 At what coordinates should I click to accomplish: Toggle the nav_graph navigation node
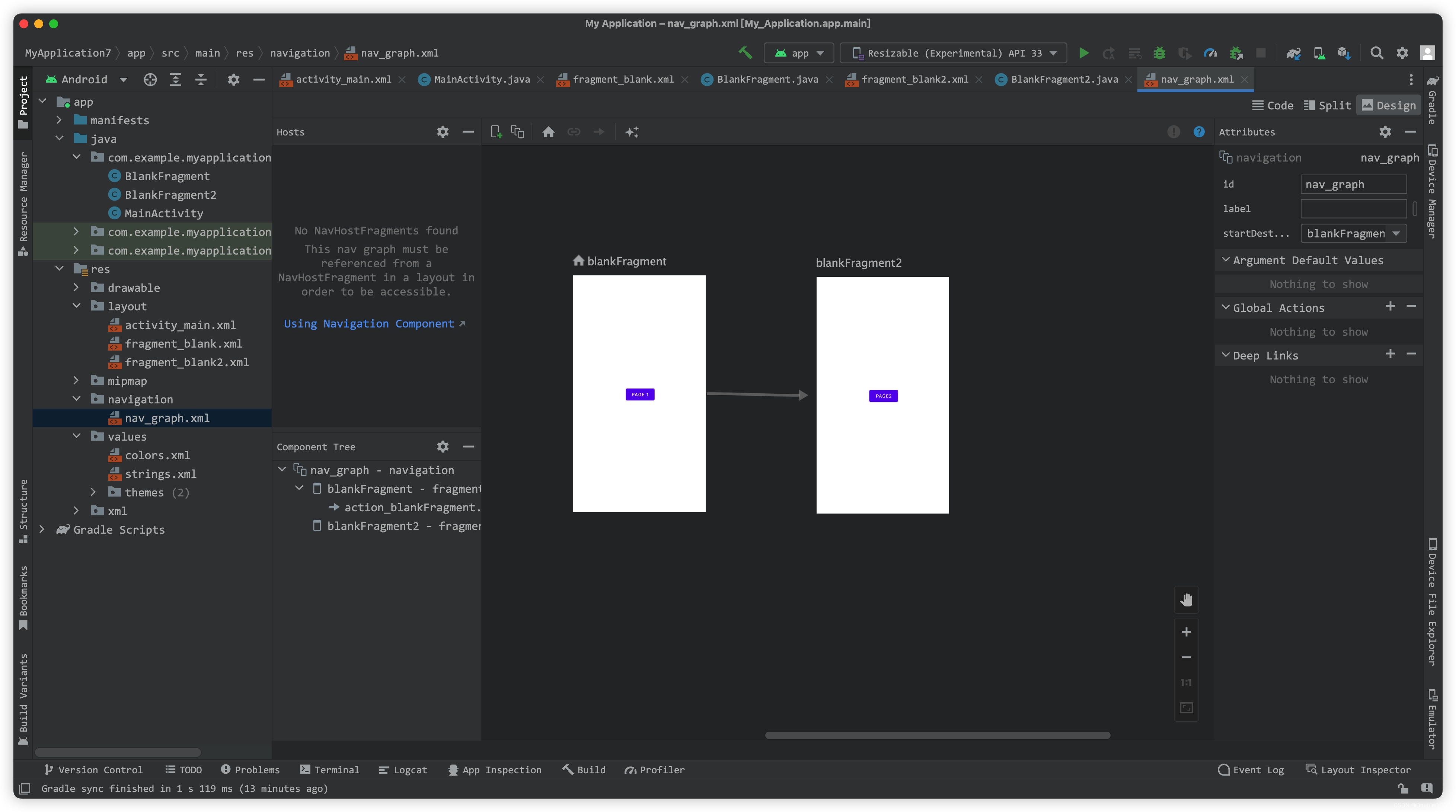(x=282, y=470)
